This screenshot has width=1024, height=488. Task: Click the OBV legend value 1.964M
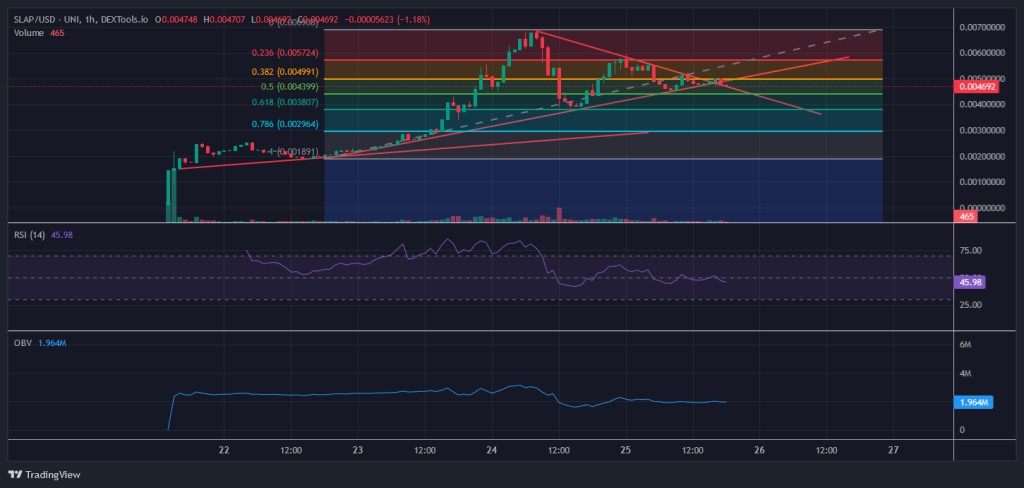(53, 344)
